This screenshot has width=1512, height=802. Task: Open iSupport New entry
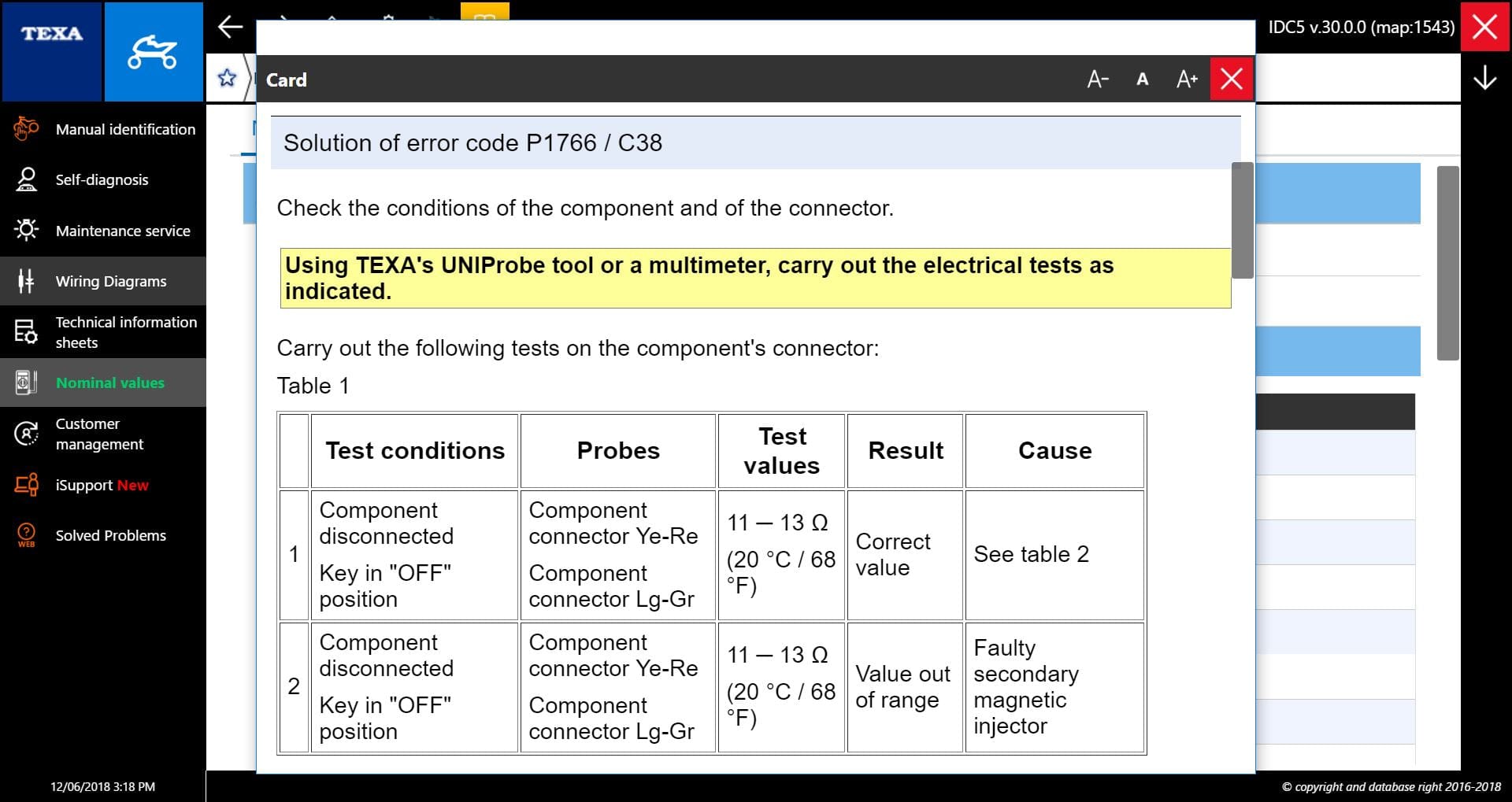tap(103, 485)
